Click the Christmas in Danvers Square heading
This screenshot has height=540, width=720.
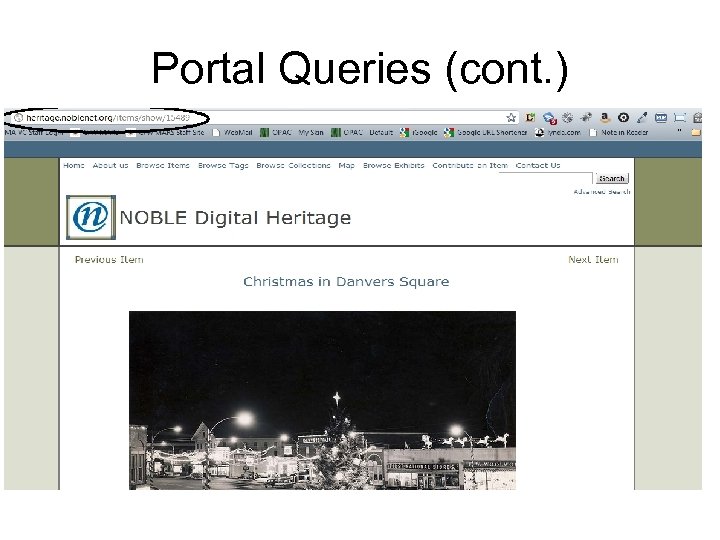click(x=346, y=281)
